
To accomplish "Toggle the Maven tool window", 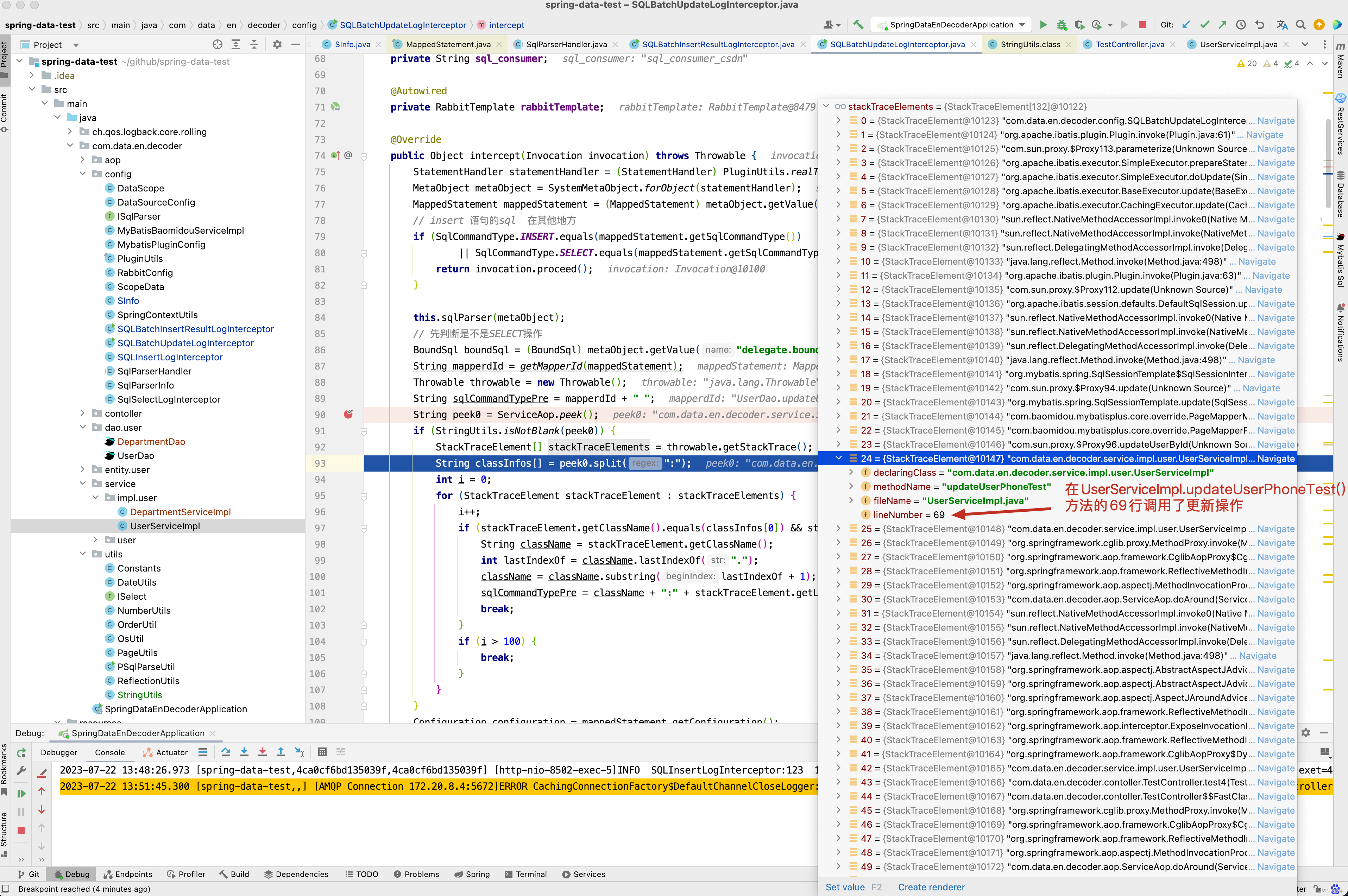I will click(1341, 61).
